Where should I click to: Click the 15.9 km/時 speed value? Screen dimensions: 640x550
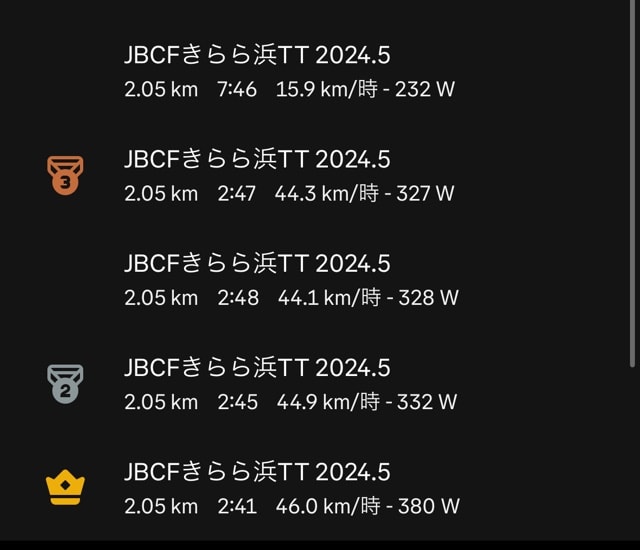coord(327,89)
